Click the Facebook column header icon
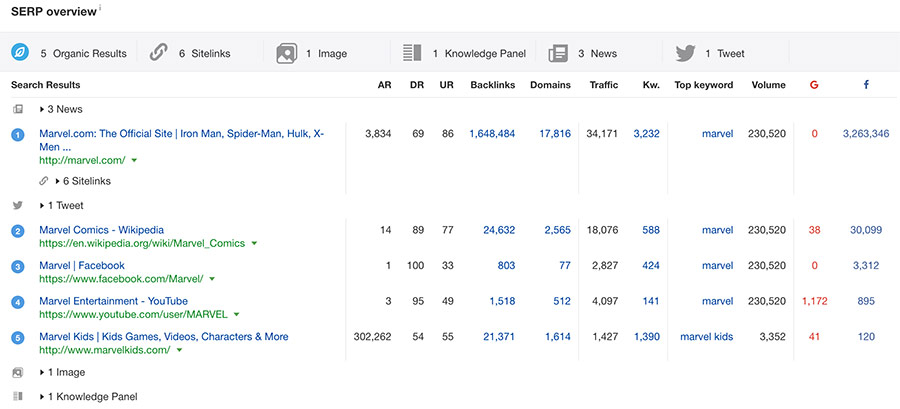This screenshot has height=409, width=900. click(x=866, y=85)
